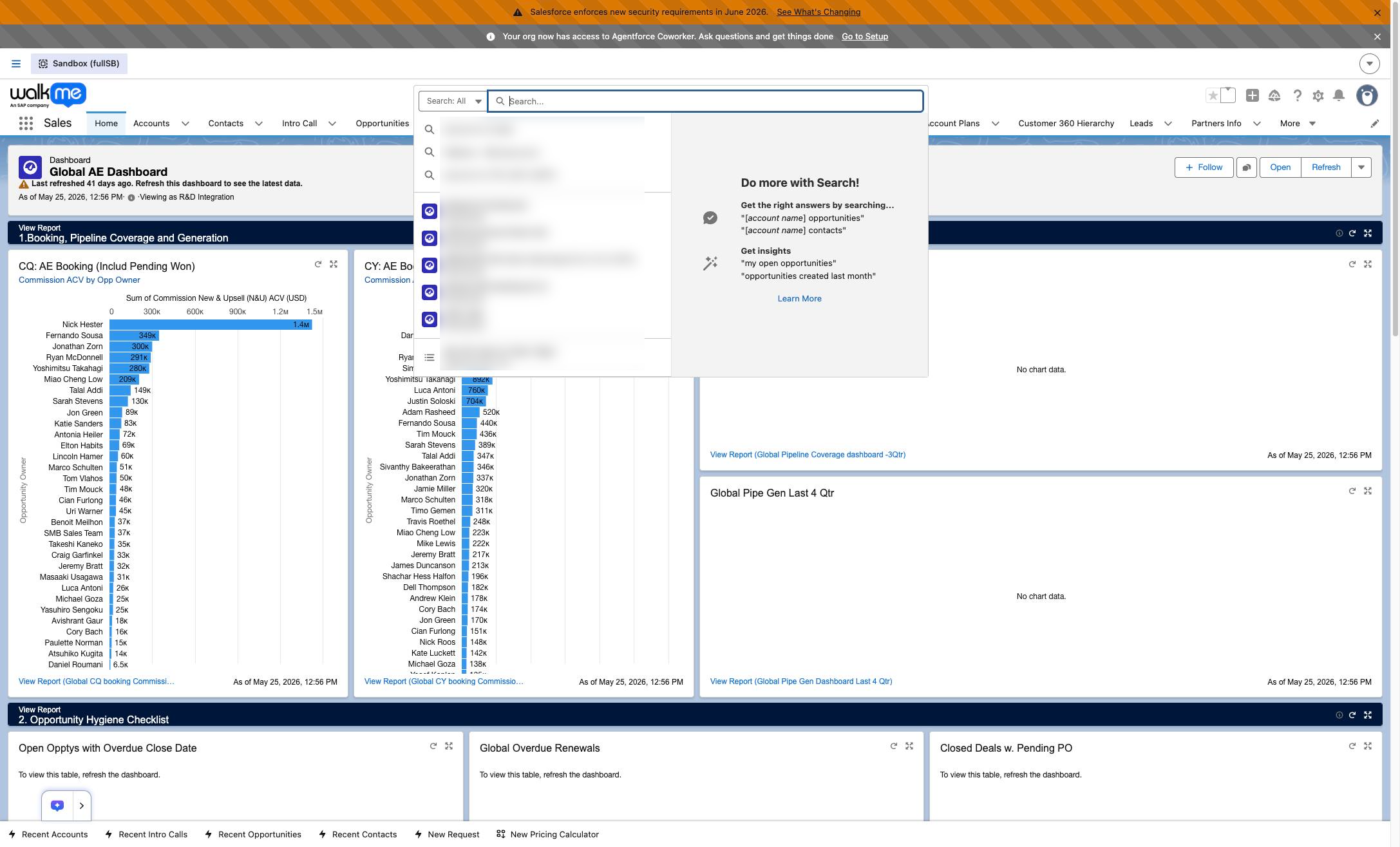The image size is (1400, 847).
Task: Dismiss the orange security requirements banner
Action: click(1377, 13)
